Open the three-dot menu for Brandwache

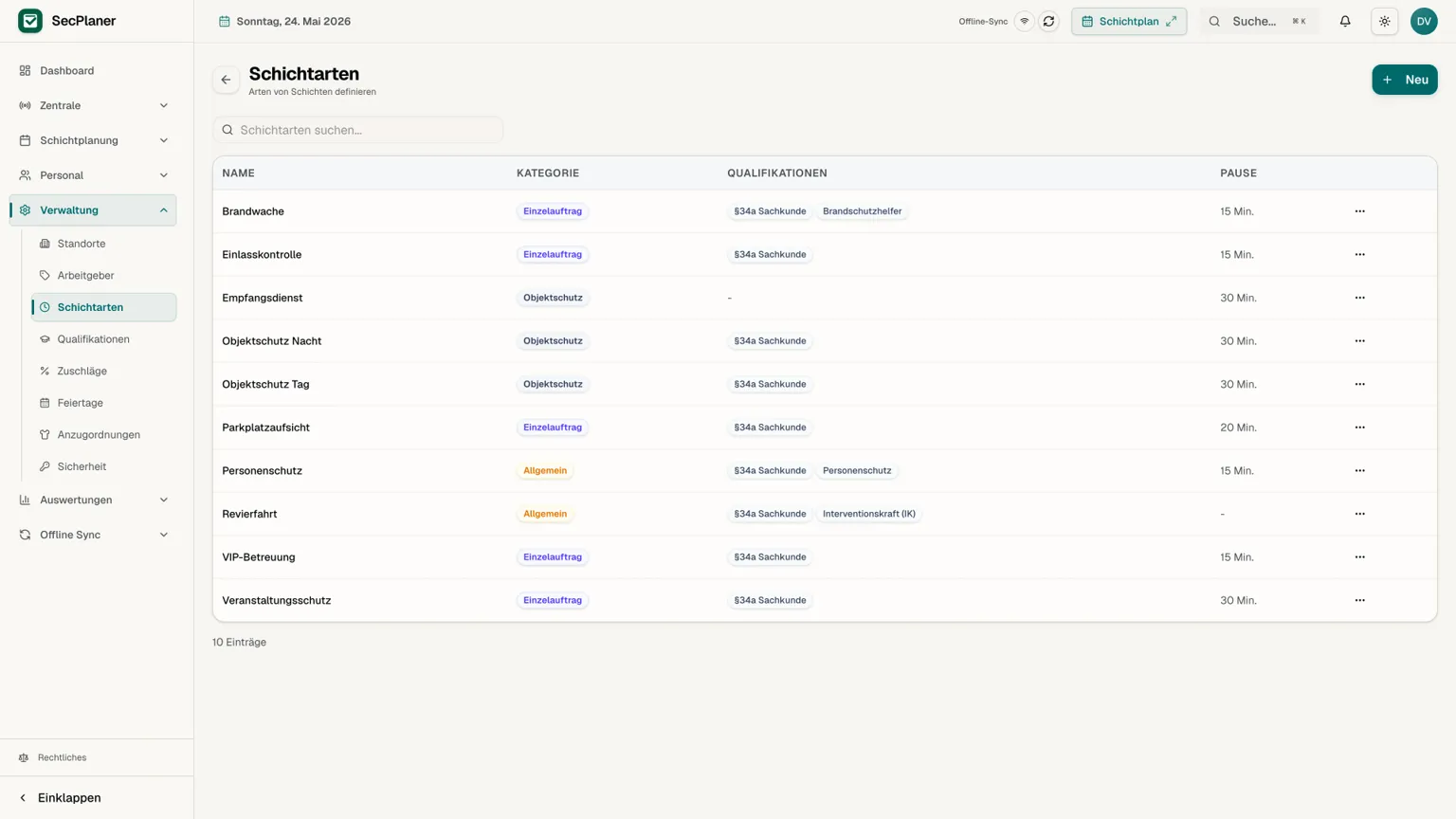click(1359, 211)
